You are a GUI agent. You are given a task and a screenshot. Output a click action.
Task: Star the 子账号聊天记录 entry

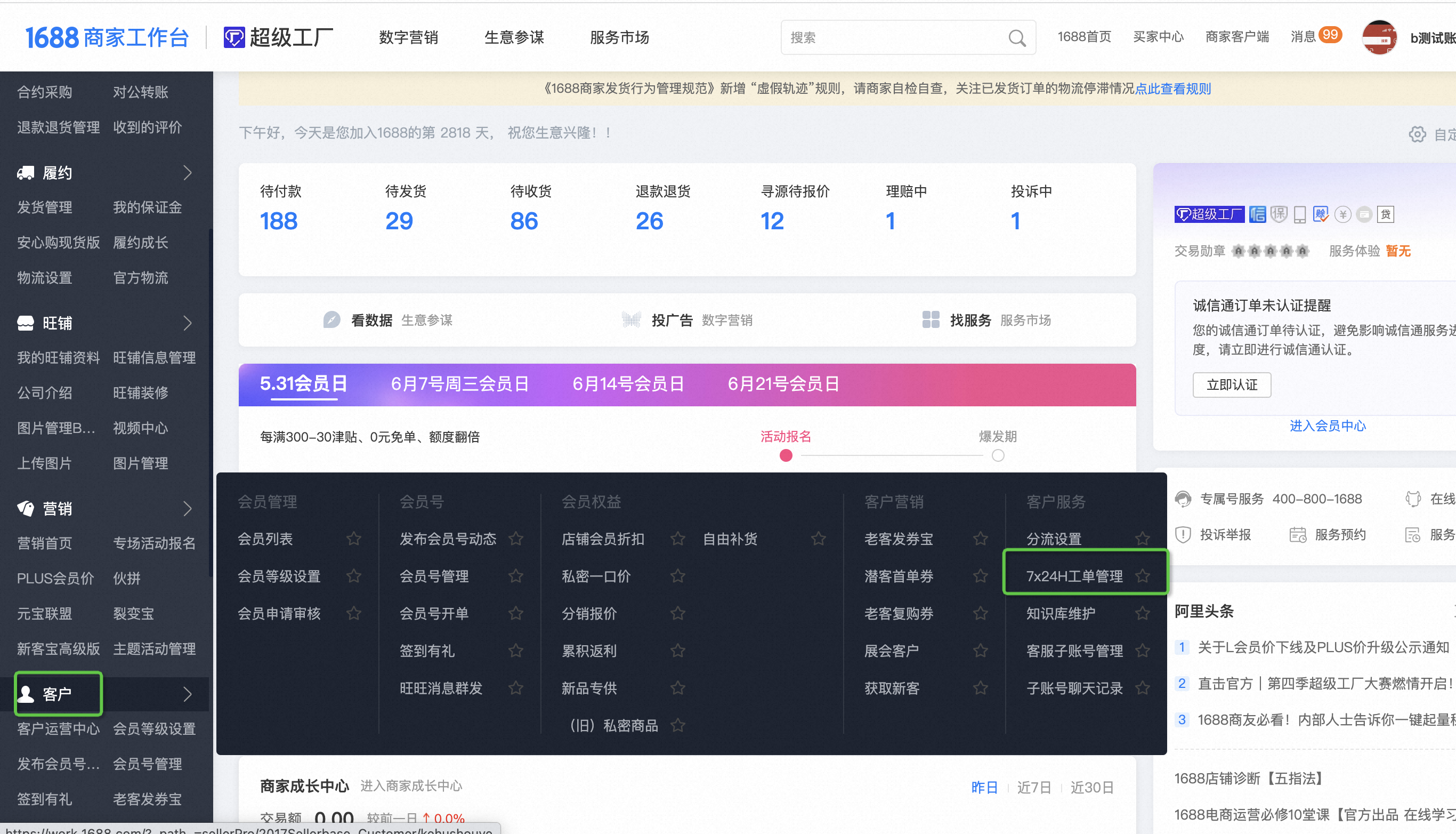pos(1143,687)
